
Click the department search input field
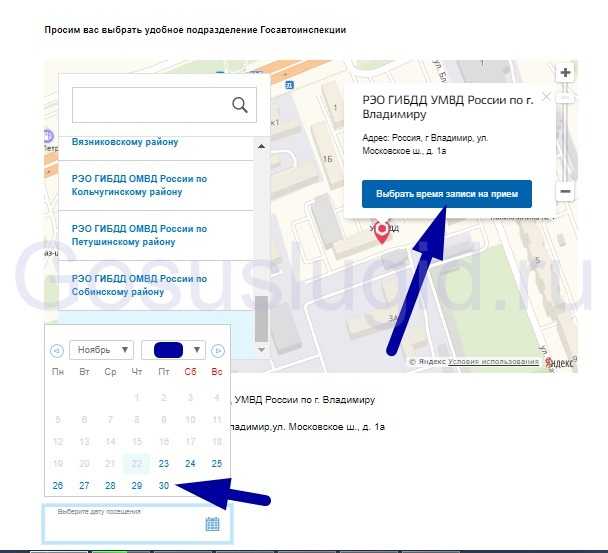click(x=150, y=105)
